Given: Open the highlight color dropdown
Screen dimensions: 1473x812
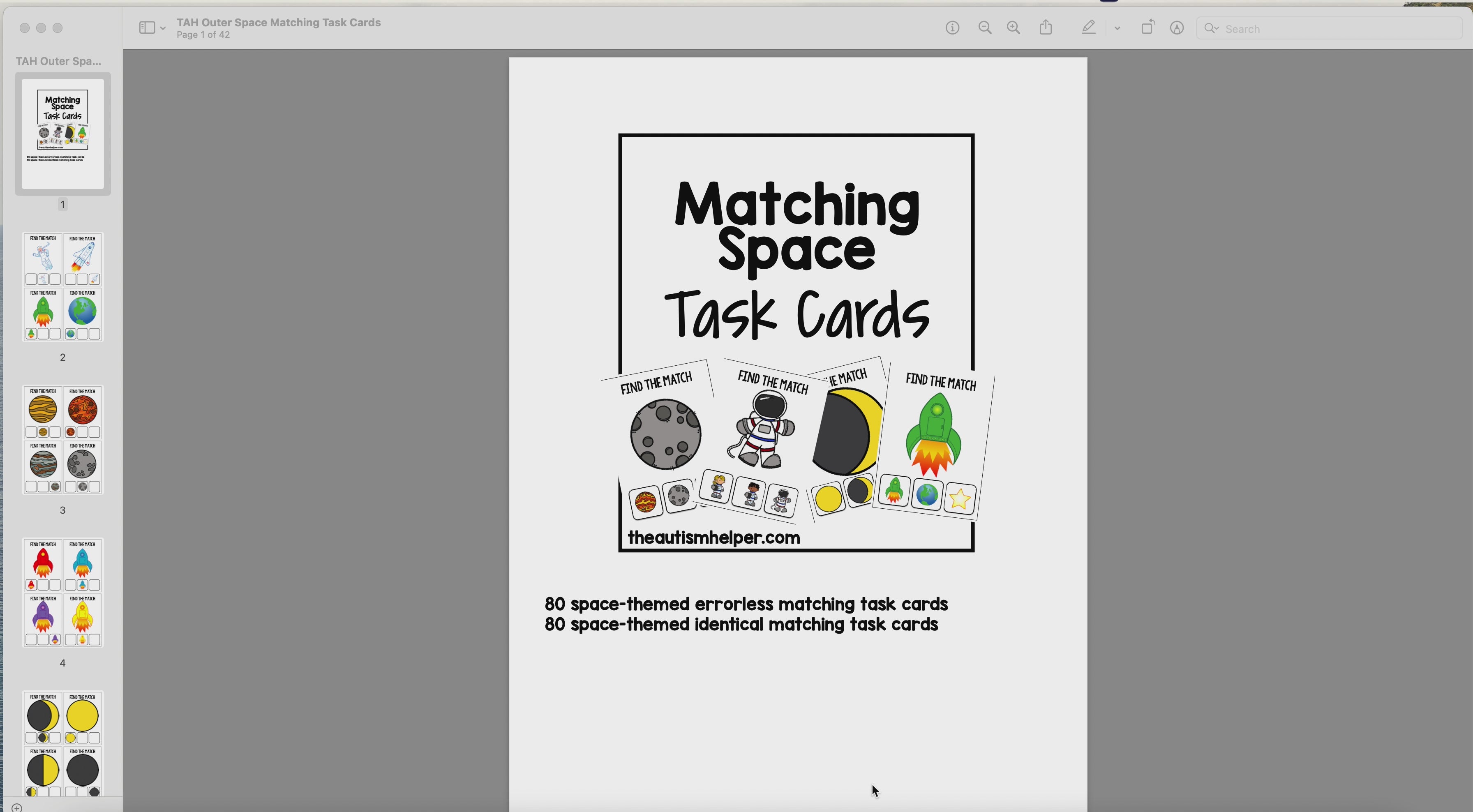Looking at the screenshot, I should (1117, 28).
